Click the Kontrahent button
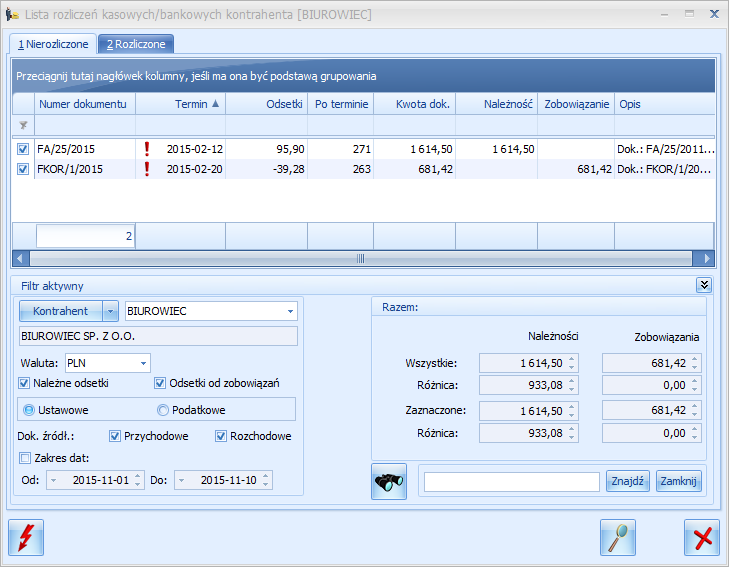729x567 pixels. pos(60,311)
